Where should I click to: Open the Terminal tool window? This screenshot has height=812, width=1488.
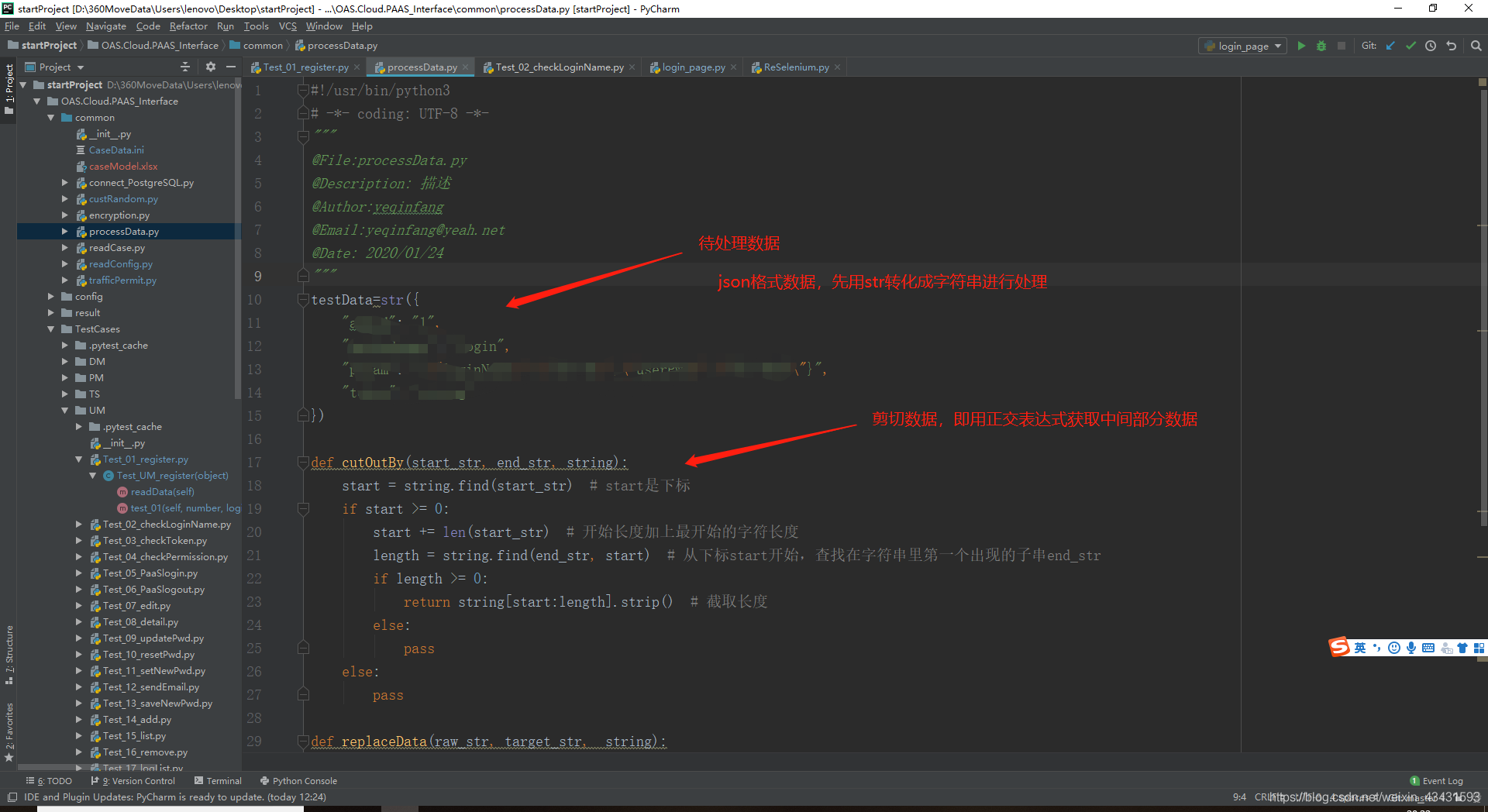click(219, 781)
